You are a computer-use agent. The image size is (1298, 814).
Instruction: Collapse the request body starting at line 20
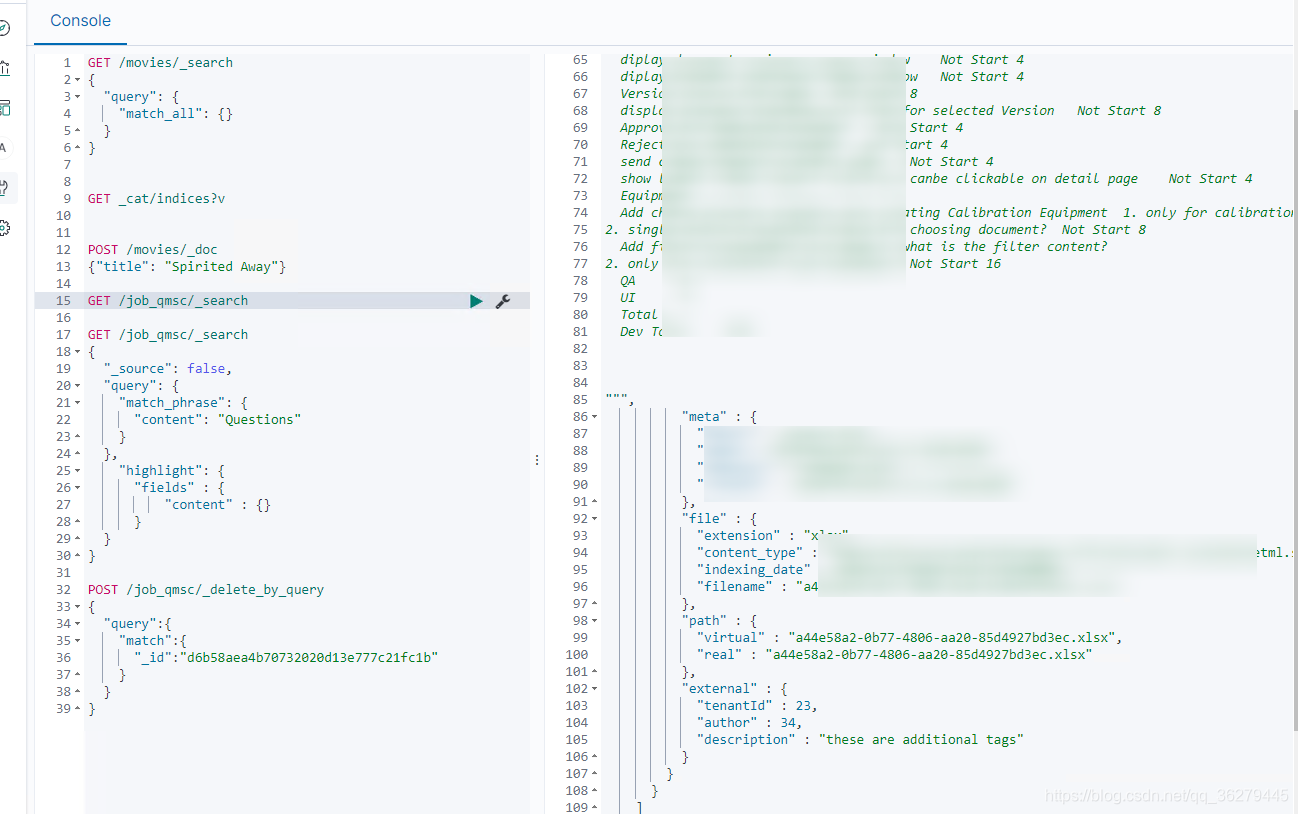tap(78, 385)
